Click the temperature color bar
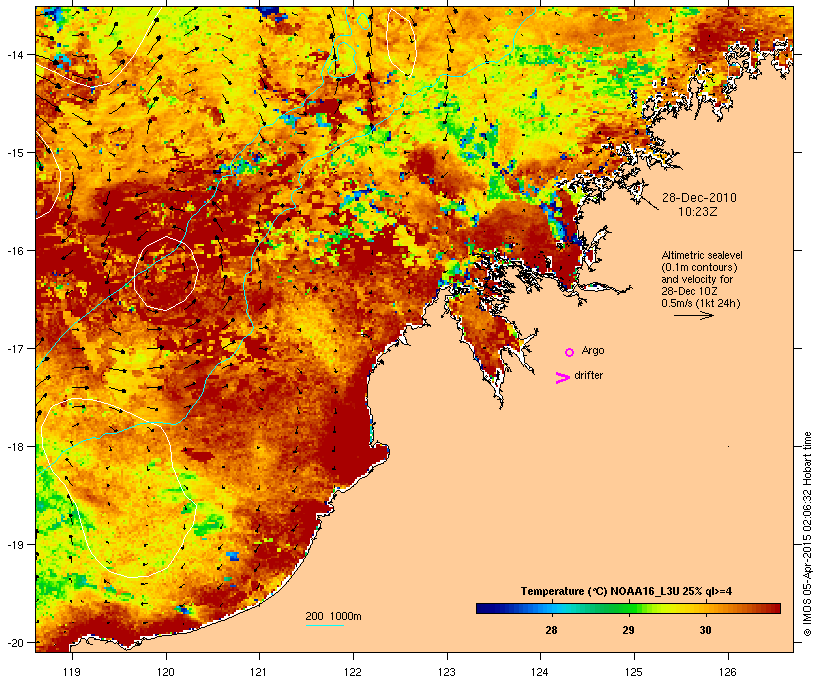 click(x=628, y=608)
